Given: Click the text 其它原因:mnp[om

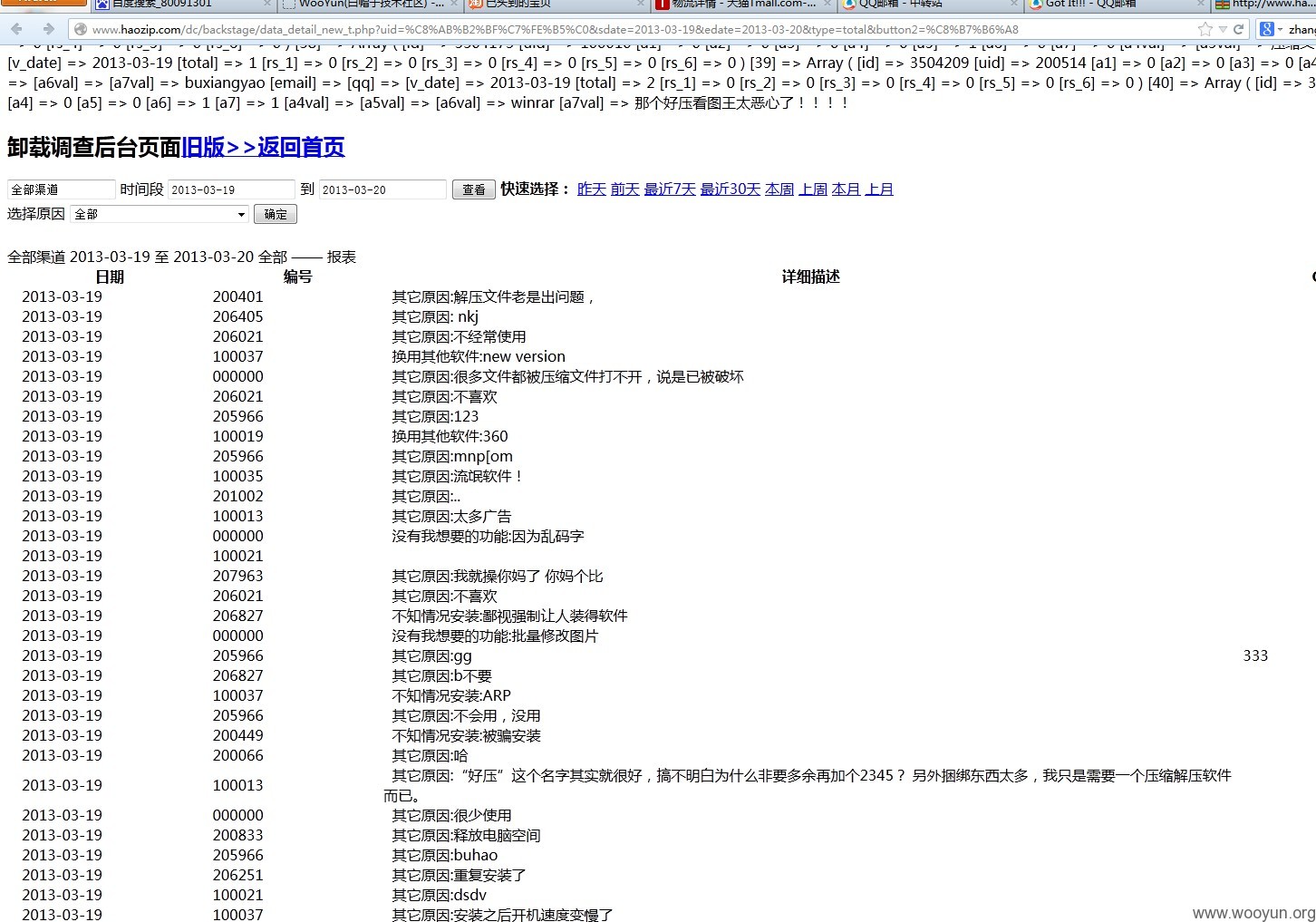Looking at the screenshot, I should click(x=452, y=456).
